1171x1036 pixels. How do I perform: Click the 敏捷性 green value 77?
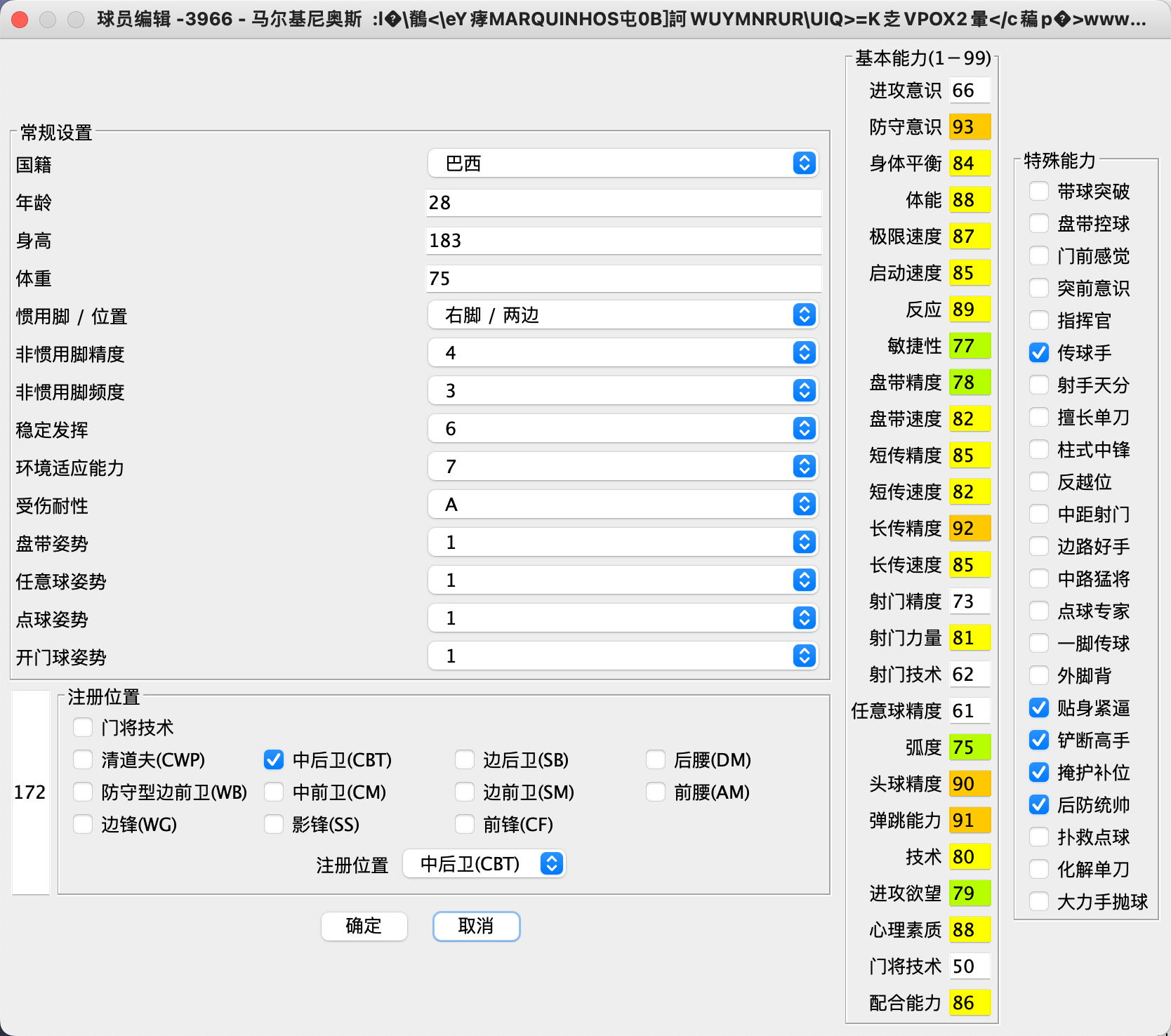coord(969,346)
